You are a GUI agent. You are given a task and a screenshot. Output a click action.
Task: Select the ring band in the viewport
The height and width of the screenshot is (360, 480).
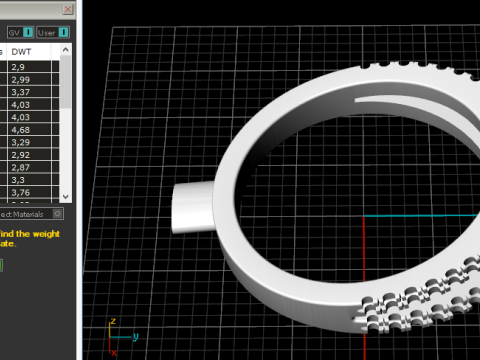pos(347,198)
